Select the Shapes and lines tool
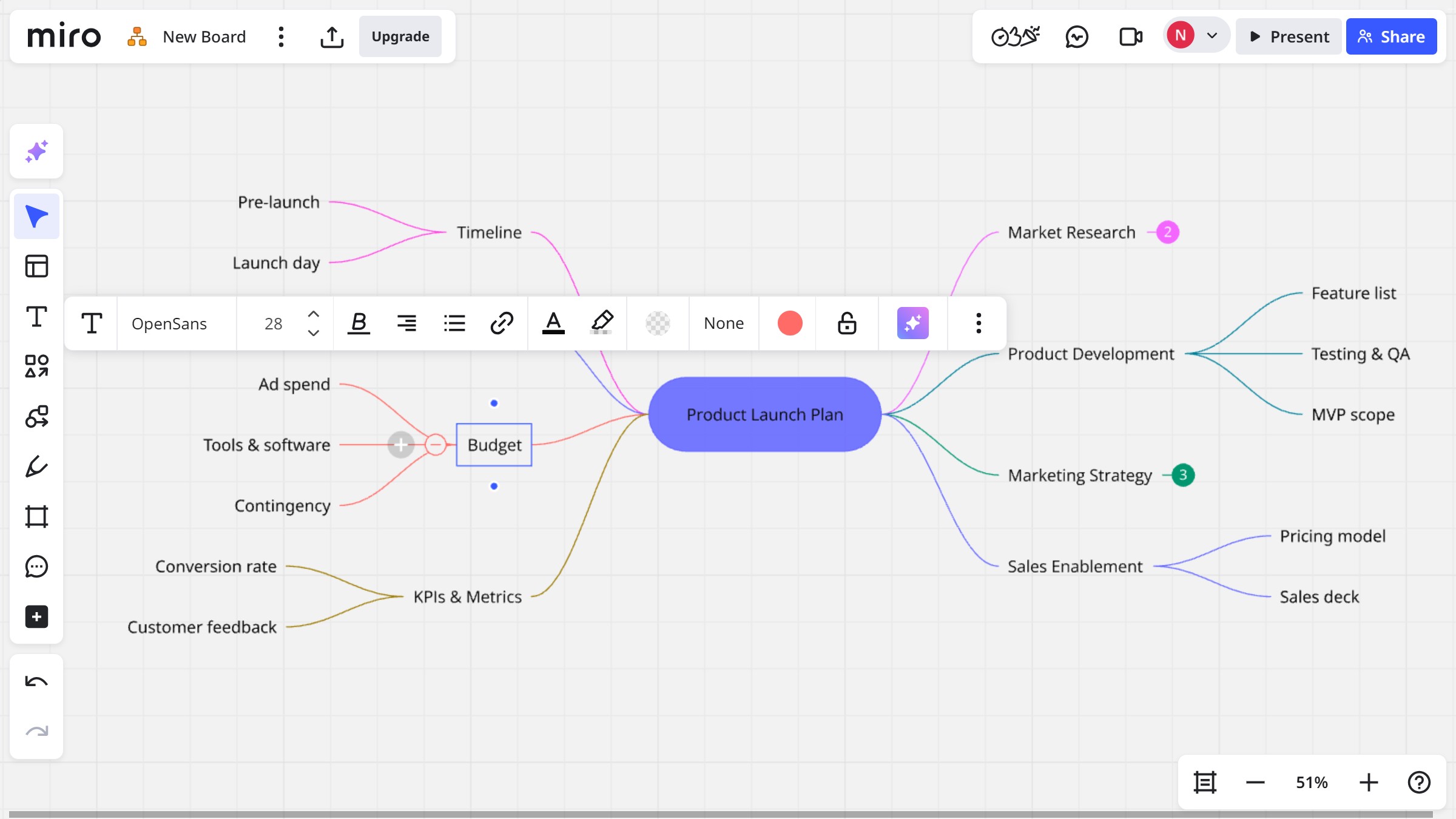The height and width of the screenshot is (819, 1456). click(36, 366)
